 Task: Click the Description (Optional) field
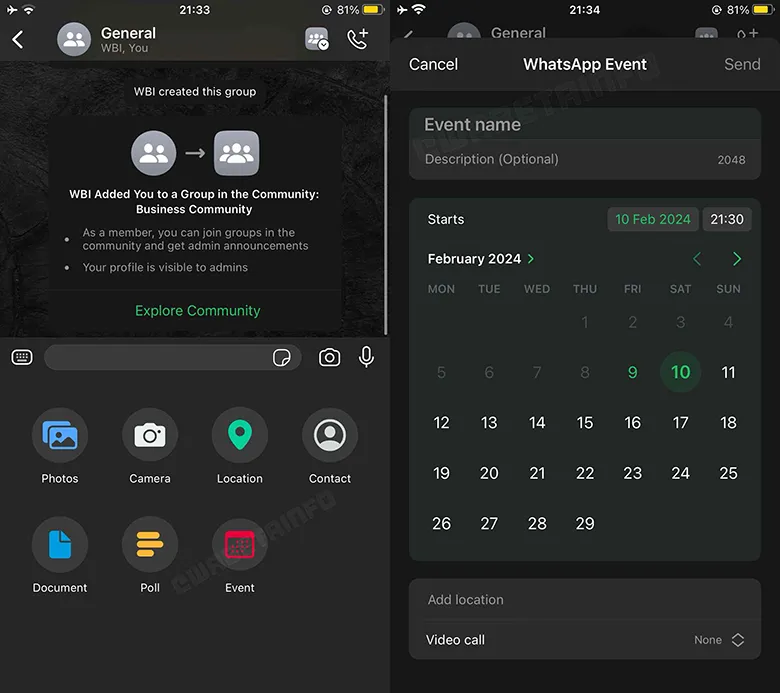pyautogui.click(x=585, y=159)
